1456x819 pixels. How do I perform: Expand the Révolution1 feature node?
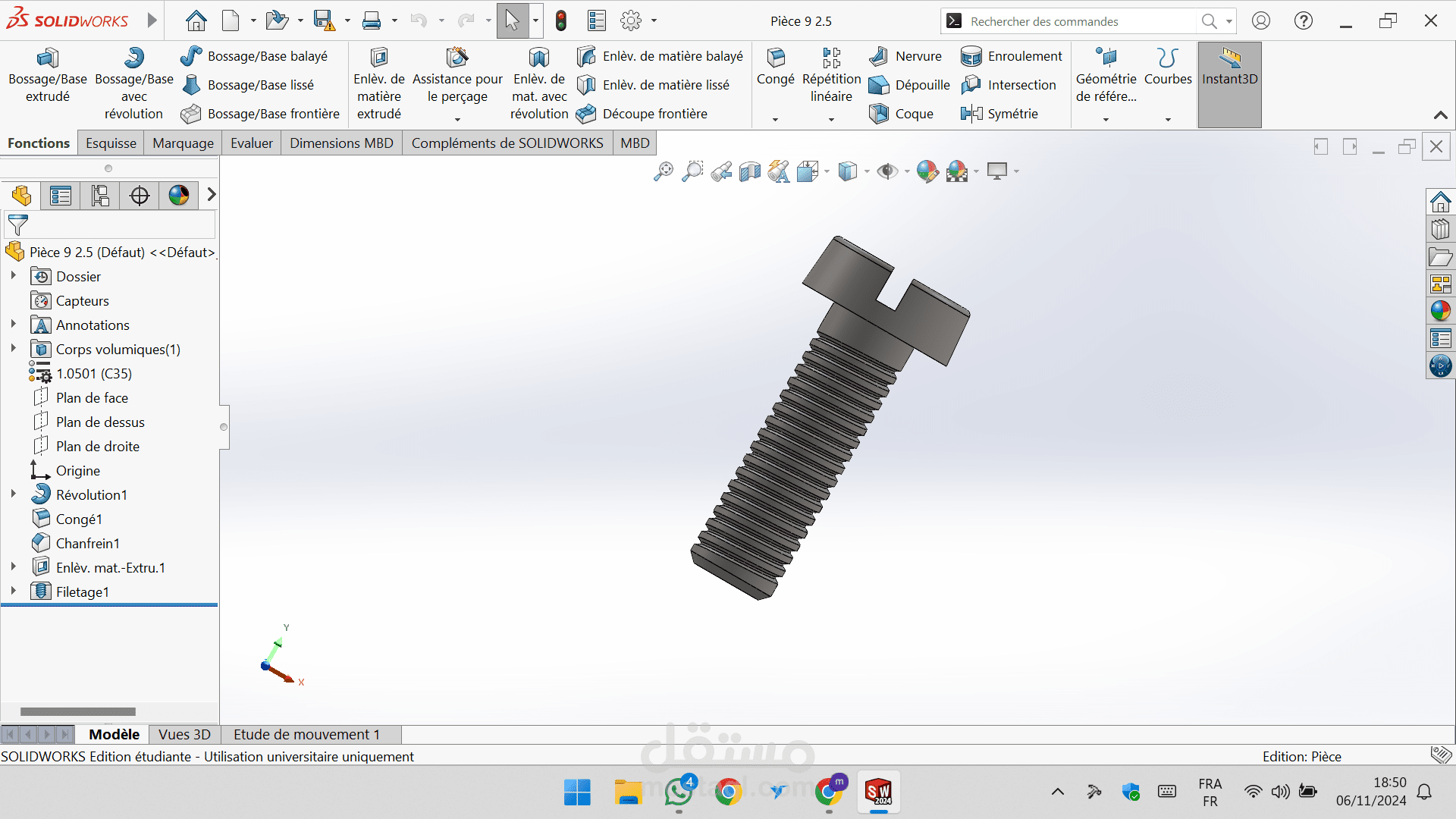click(13, 494)
